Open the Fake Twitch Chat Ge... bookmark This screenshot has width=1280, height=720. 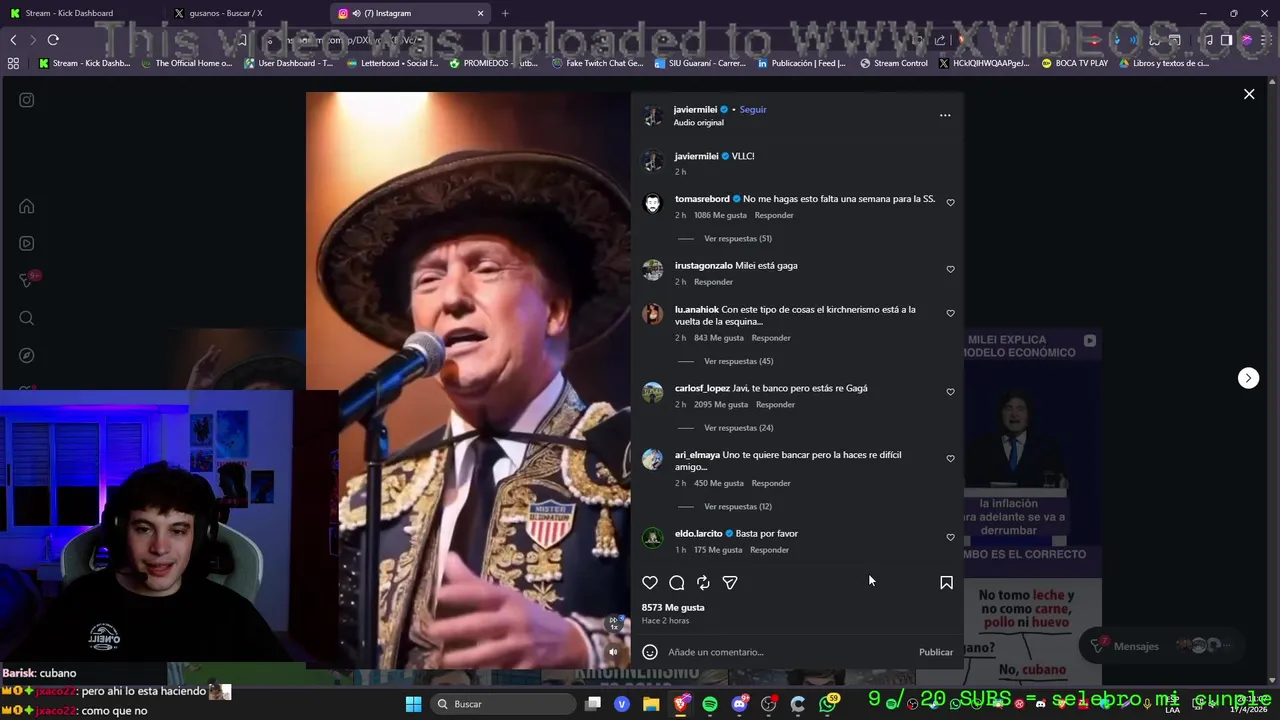[597, 63]
